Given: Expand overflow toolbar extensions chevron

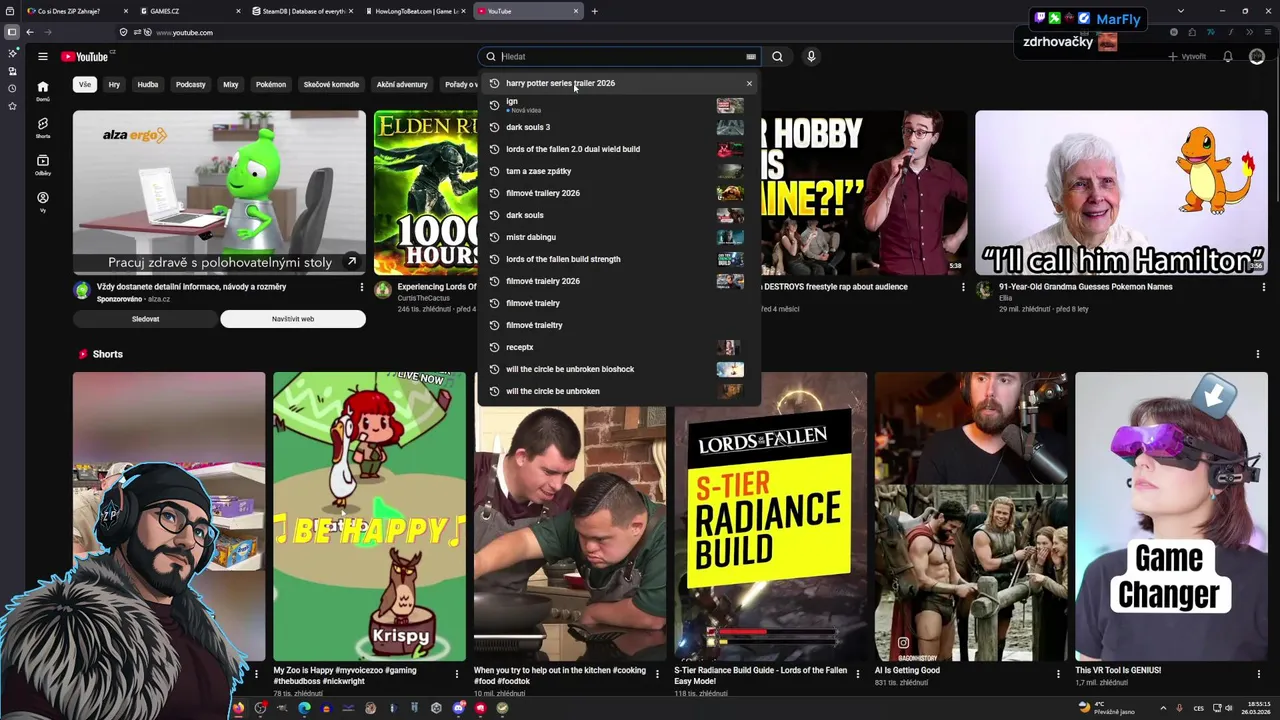Looking at the screenshot, I should point(1249,32).
